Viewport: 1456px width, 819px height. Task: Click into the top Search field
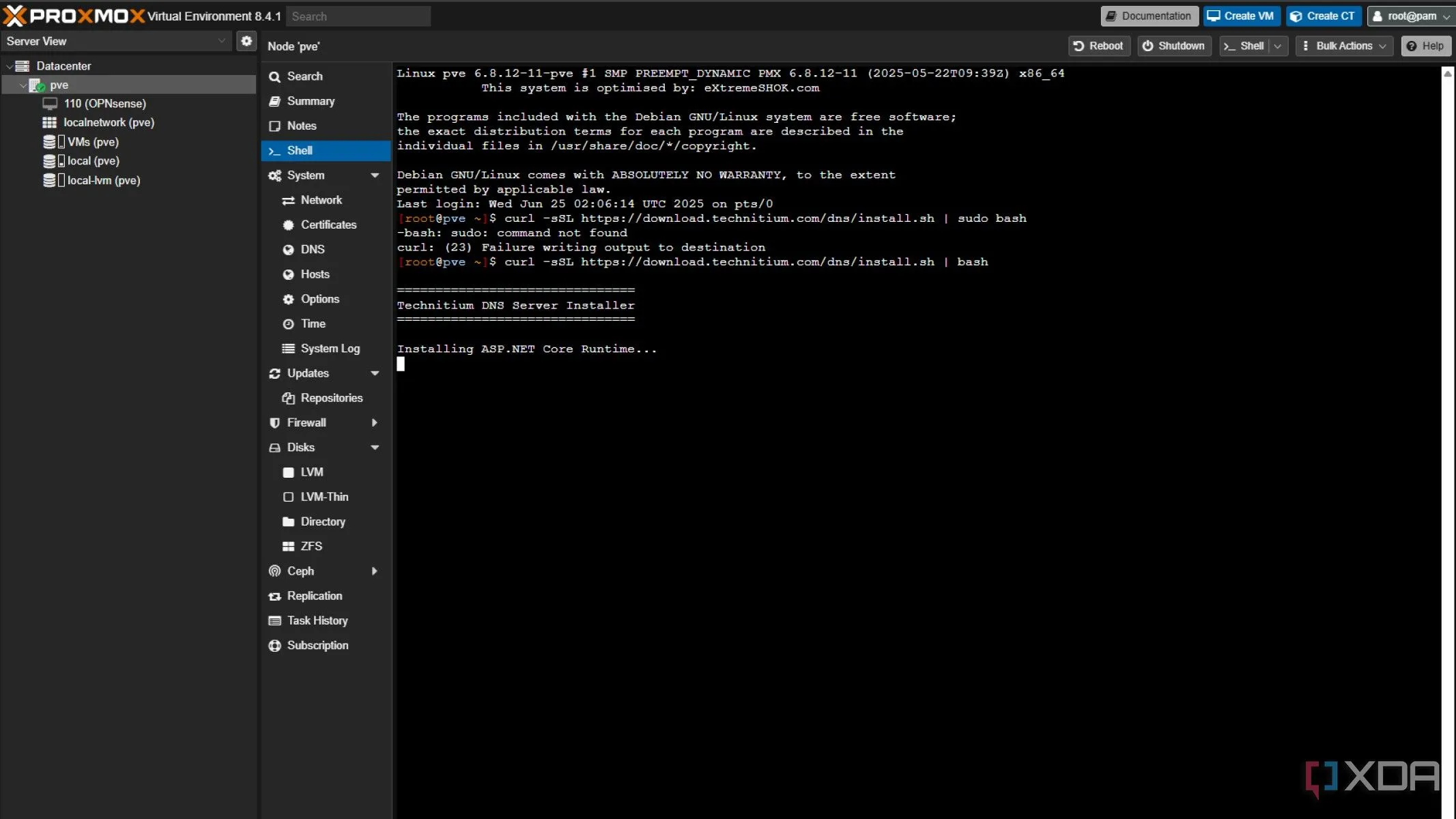[358, 16]
